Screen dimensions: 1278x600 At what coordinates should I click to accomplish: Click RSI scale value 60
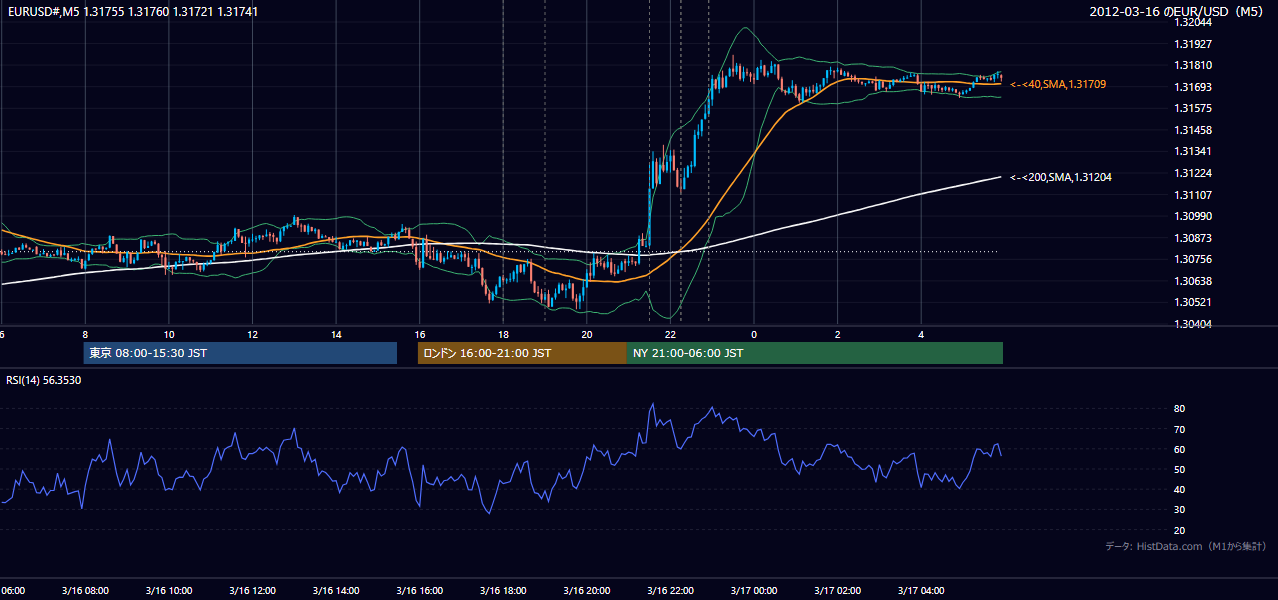(x=1179, y=449)
